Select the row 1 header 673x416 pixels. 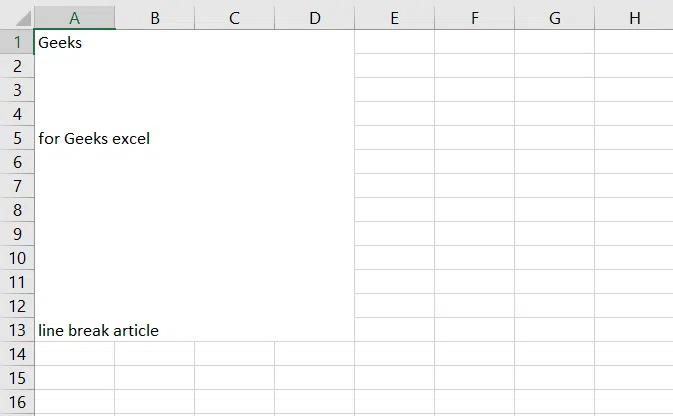[x=16, y=42]
